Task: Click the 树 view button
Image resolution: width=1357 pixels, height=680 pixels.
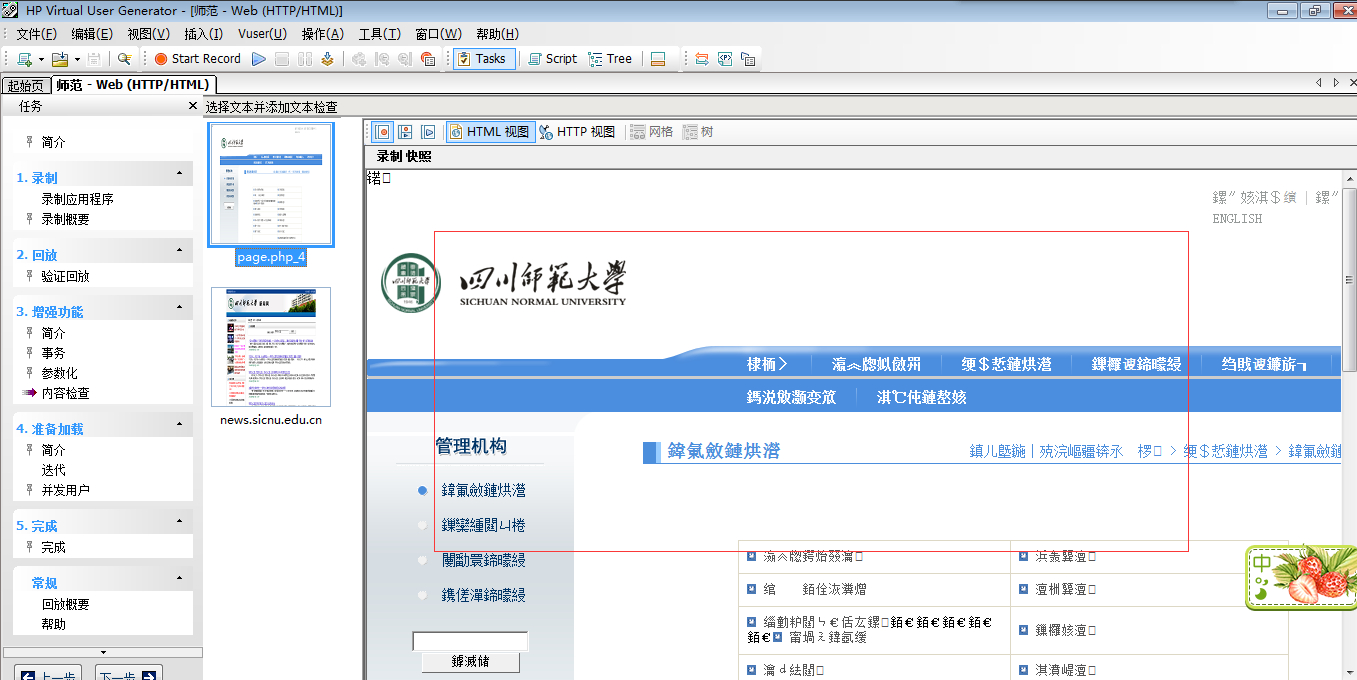Action: point(698,131)
